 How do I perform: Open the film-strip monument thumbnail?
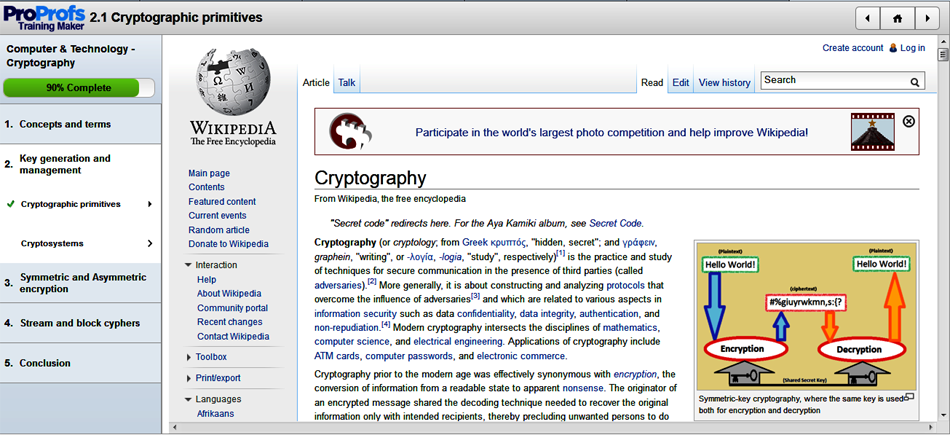point(872,131)
